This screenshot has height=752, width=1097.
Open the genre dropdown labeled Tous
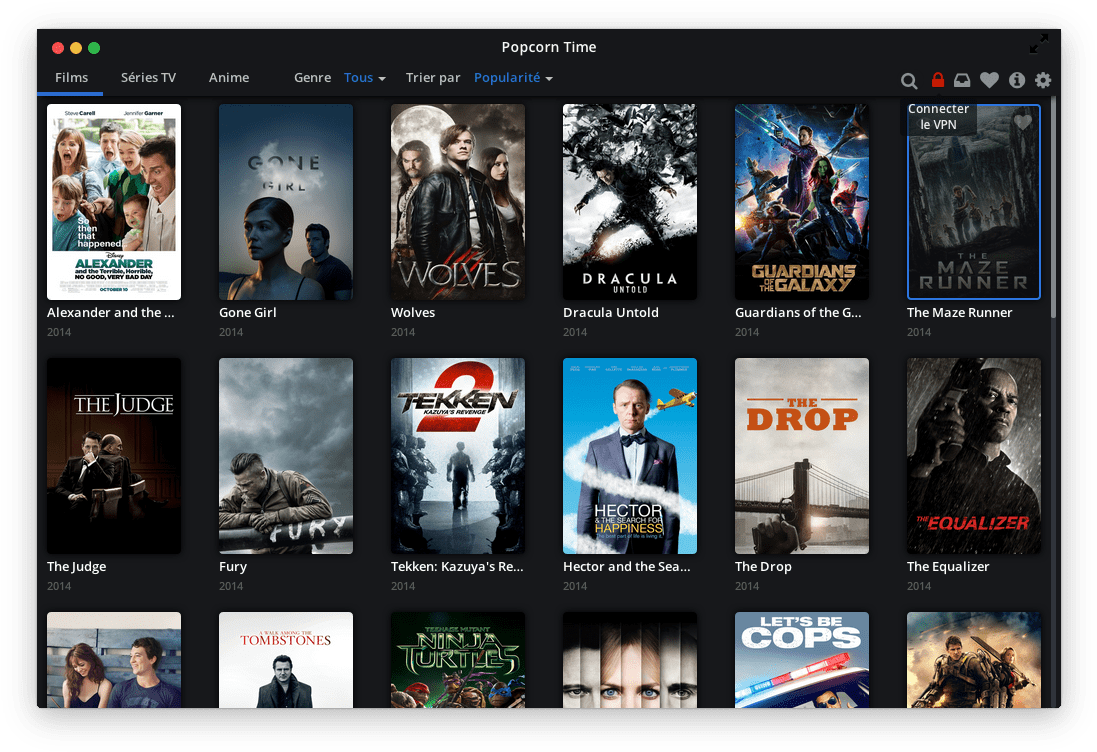[364, 77]
